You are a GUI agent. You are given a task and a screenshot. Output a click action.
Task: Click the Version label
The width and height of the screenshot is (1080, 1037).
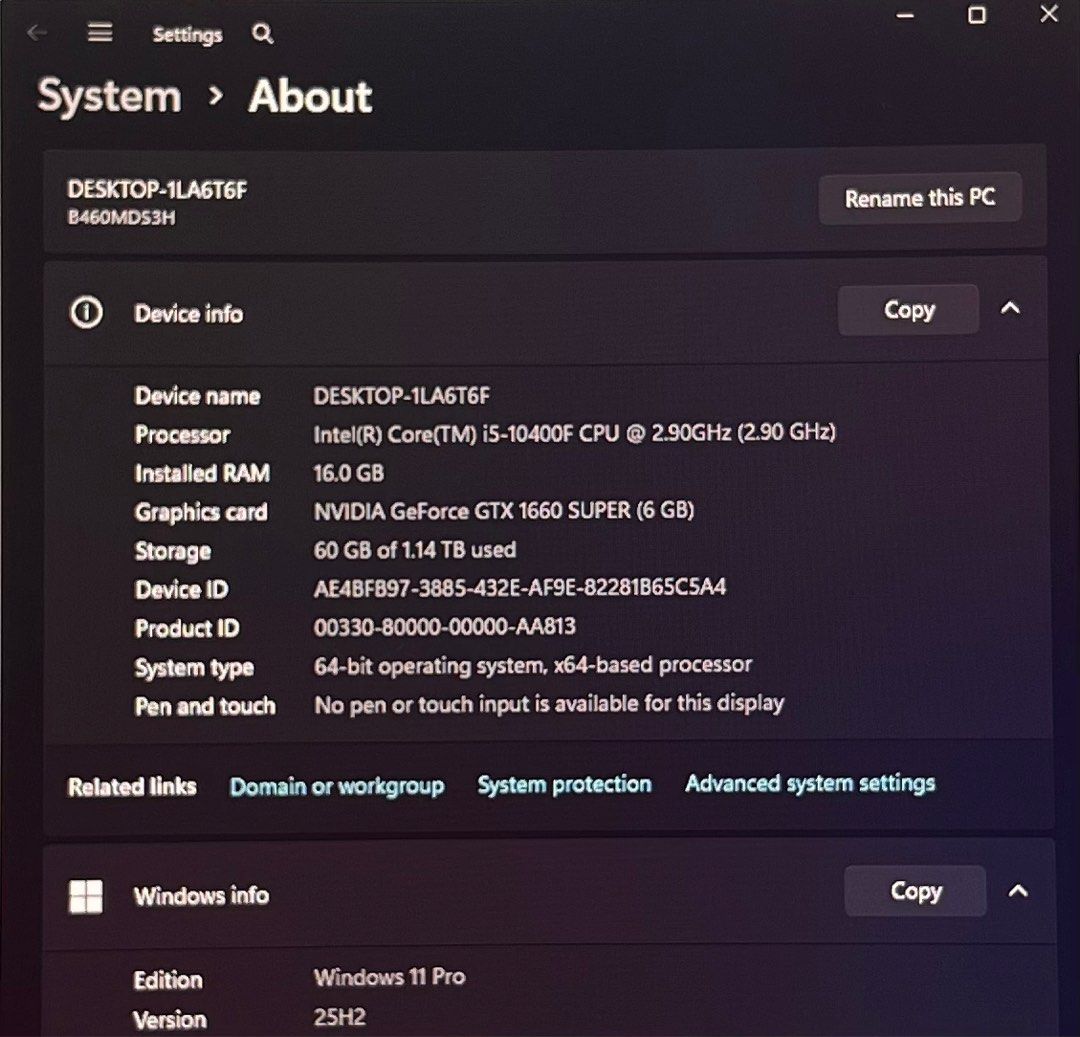[170, 1019]
